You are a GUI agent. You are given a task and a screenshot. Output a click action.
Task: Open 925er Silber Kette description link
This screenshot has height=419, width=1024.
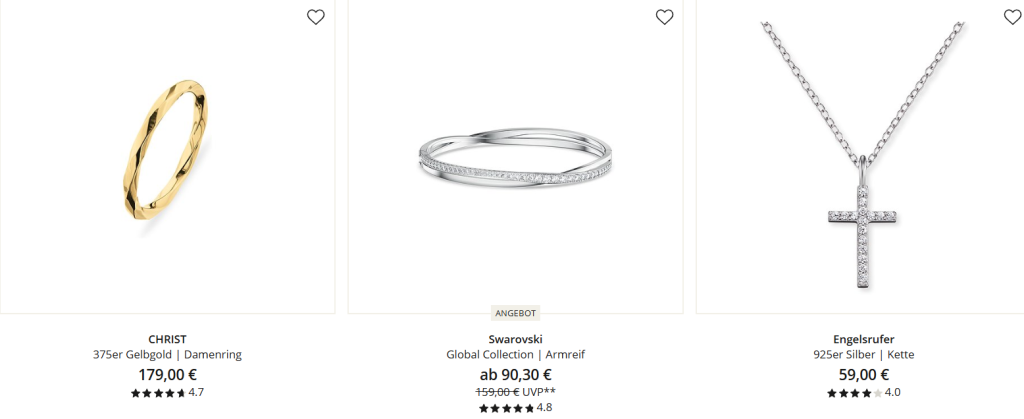[863, 355]
